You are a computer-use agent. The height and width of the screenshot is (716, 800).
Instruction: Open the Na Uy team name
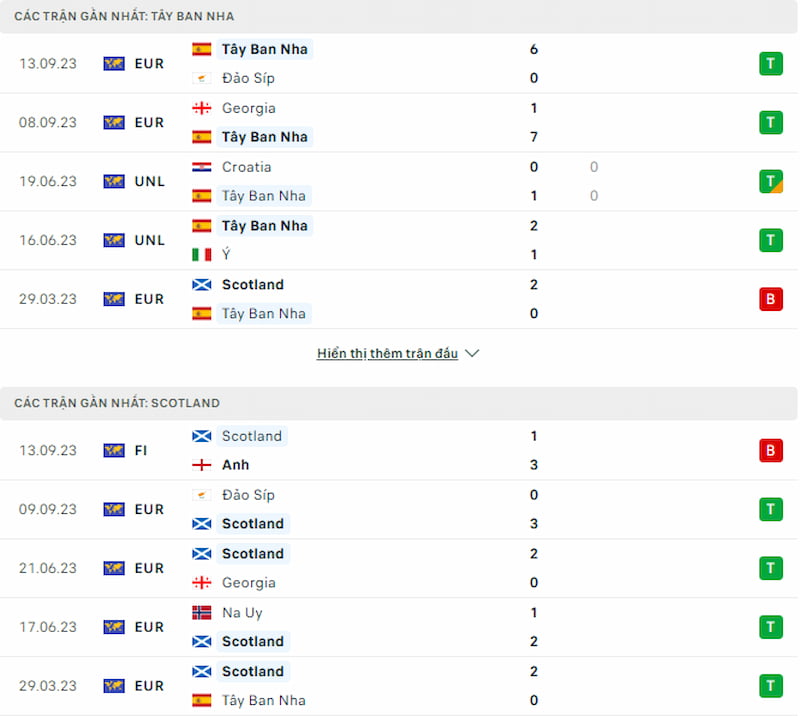pos(242,612)
